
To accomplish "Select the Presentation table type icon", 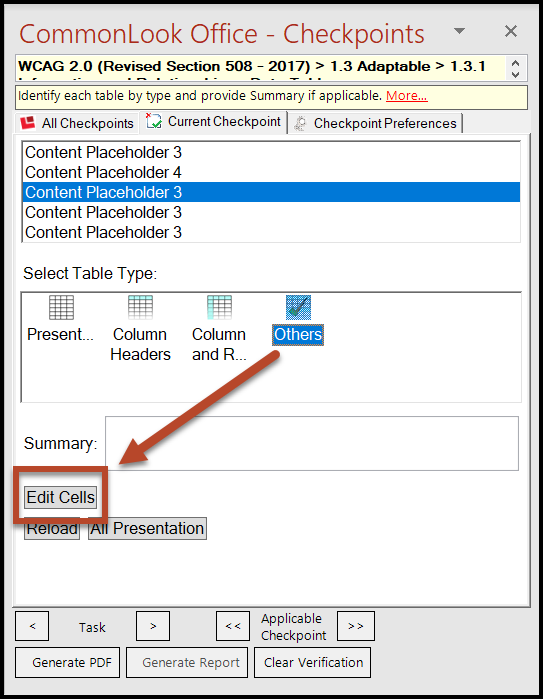I will (61, 308).
